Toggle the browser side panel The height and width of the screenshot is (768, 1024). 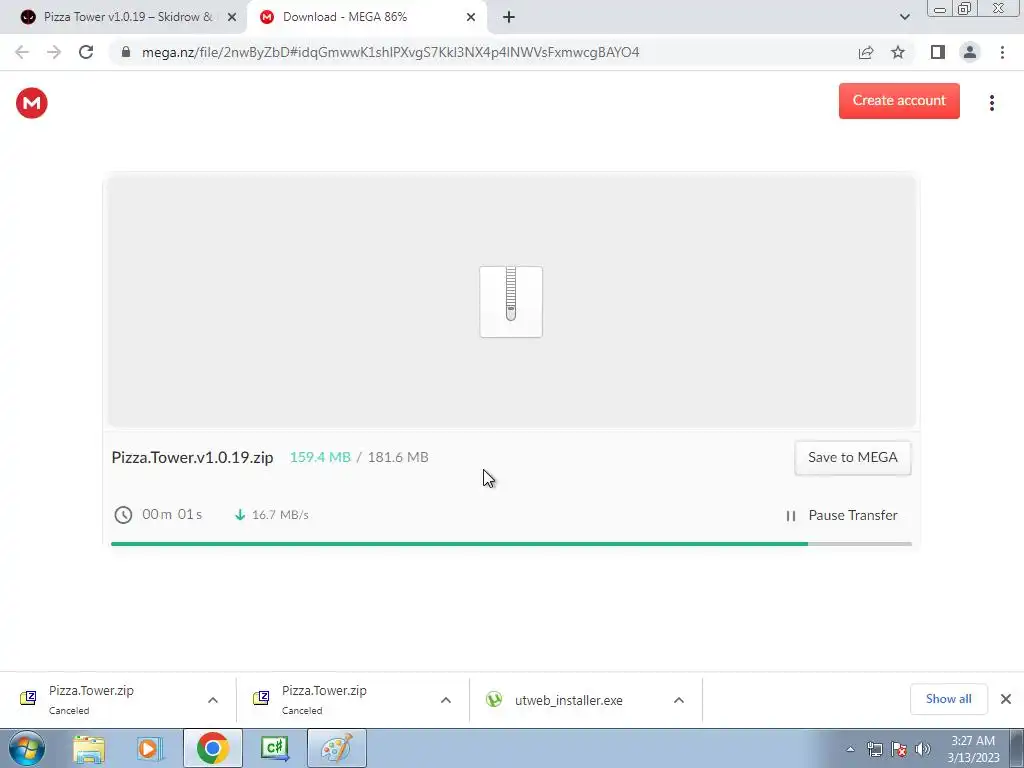pos(938,52)
